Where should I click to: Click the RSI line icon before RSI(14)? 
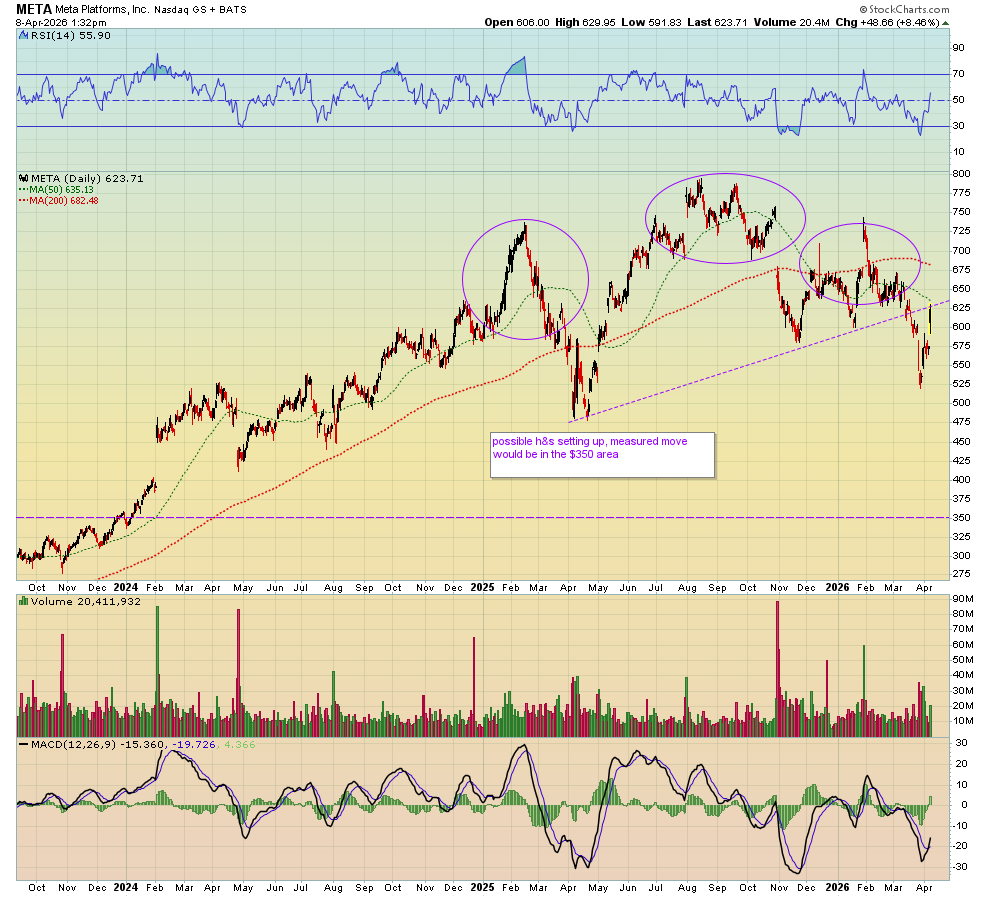coord(24,35)
